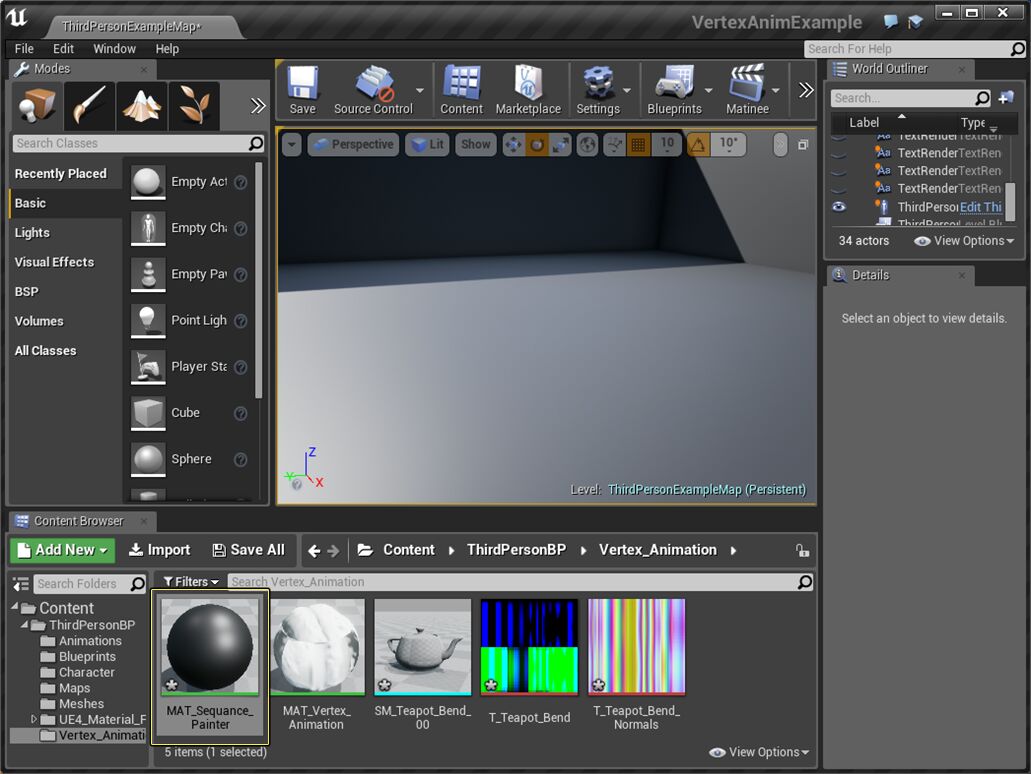Screen dimensions: 1031x774
Task: Open the Marketplace from the toolbar
Action: [528, 89]
